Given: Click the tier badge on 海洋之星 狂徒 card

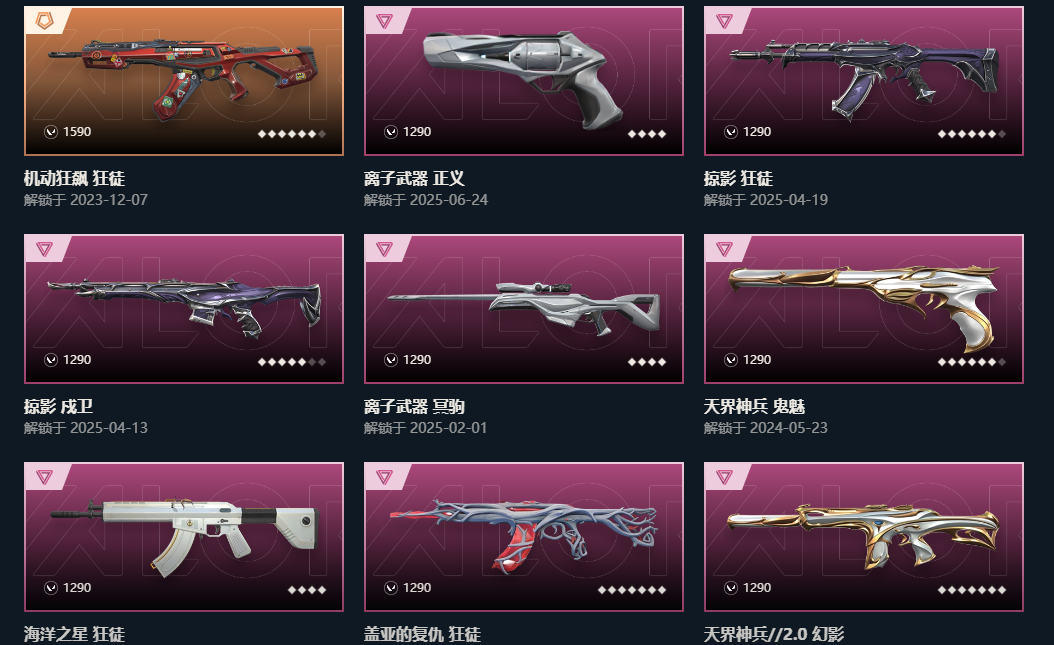Looking at the screenshot, I should (x=44, y=476).
